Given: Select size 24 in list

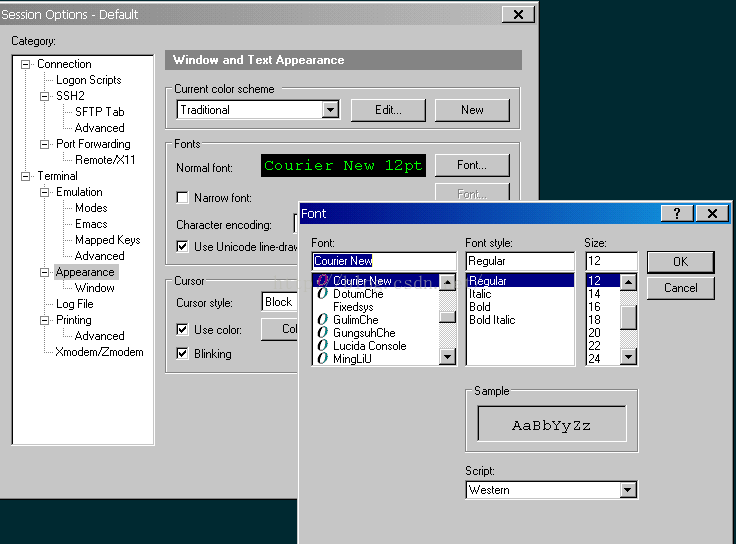Looking at the screenshot, I should coord(594,359).
